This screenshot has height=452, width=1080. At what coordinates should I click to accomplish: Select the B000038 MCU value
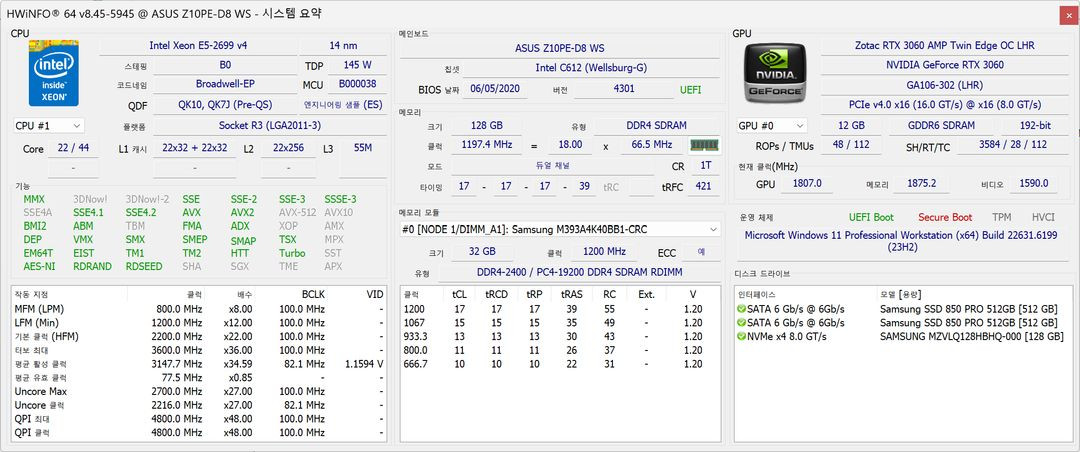click(357, 84)
